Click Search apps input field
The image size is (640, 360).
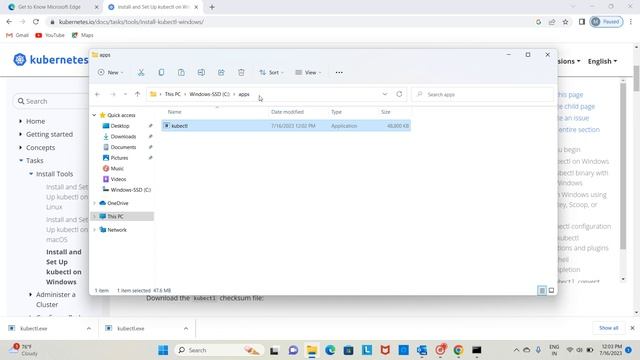483,94
